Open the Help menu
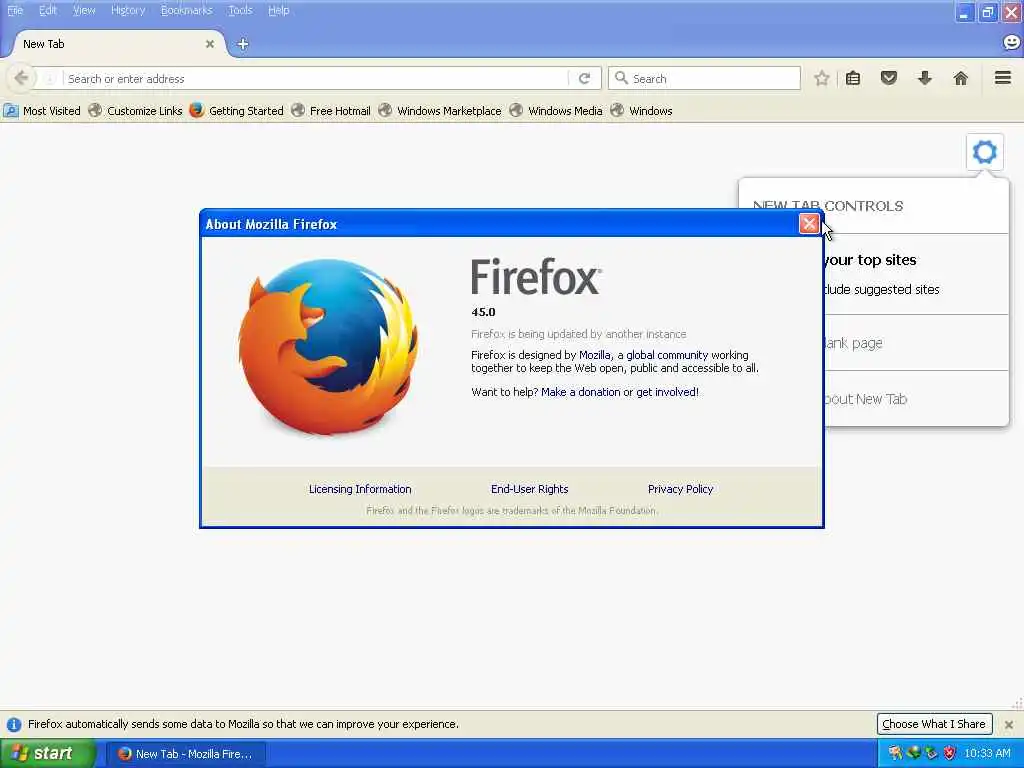Image resolution: width=1024 pixels, height=768 pixels. [x=279, y=10]
